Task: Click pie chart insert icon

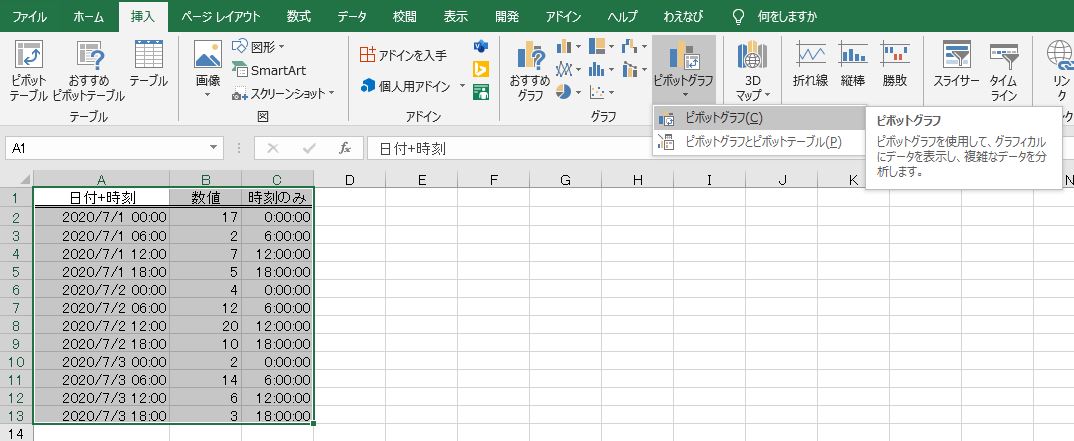Action: (564, 92)
